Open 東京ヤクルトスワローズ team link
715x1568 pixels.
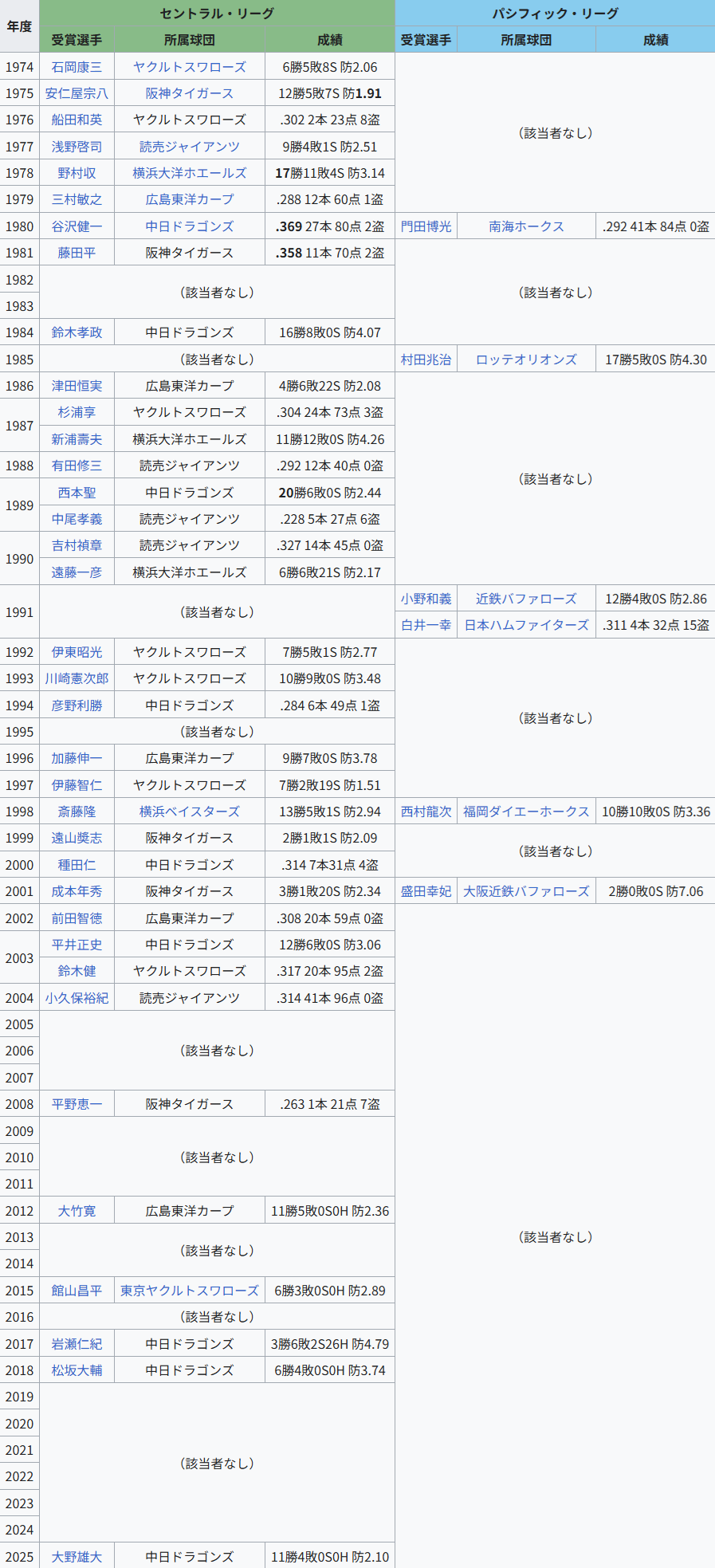click(190, 1291)
